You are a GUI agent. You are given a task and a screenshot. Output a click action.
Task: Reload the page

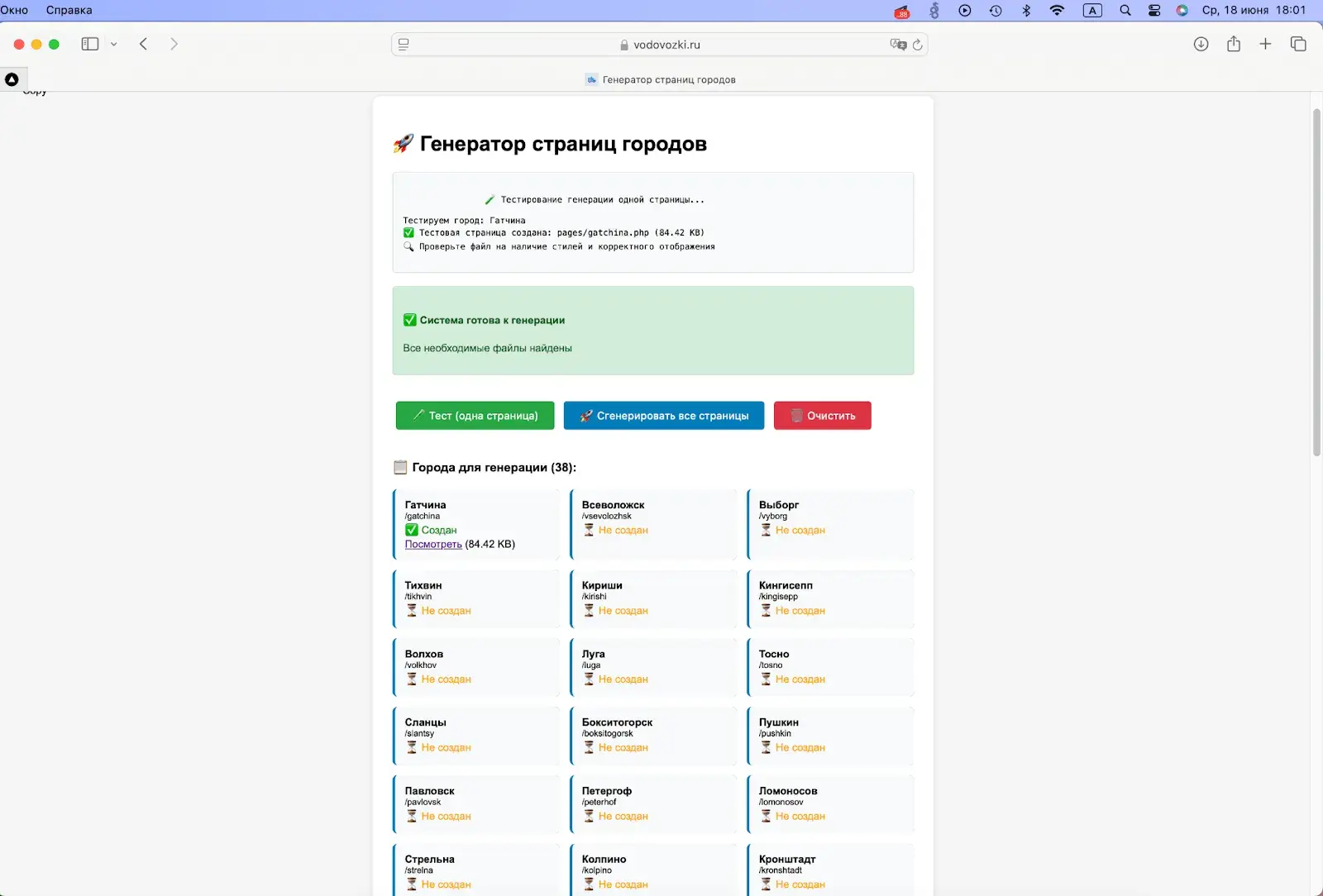point(918,45)
